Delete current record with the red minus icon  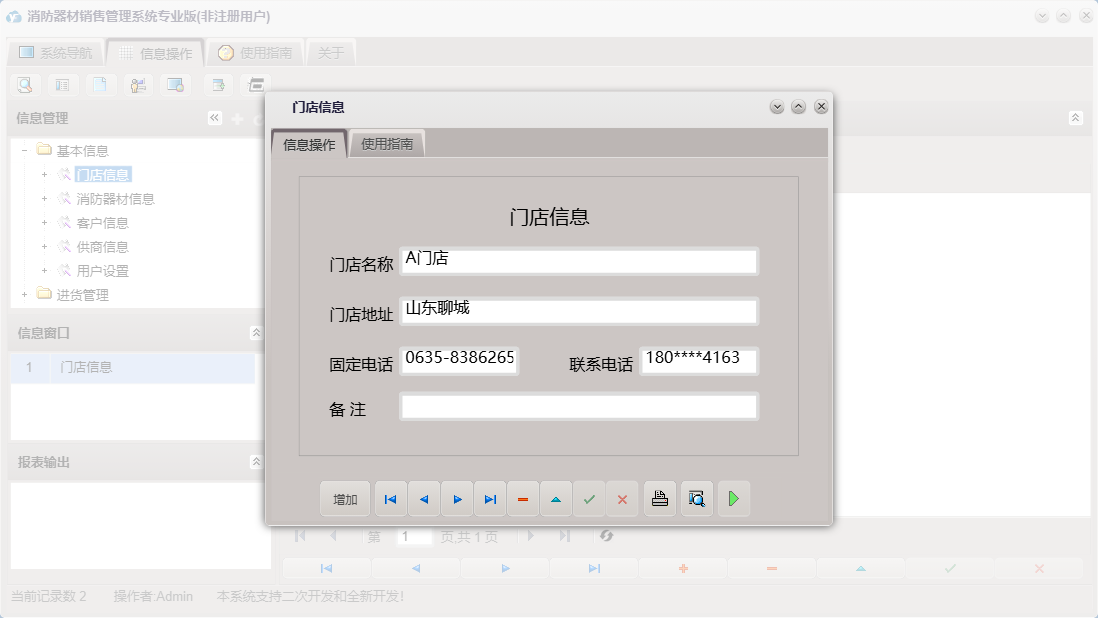(x=523, y=498)
